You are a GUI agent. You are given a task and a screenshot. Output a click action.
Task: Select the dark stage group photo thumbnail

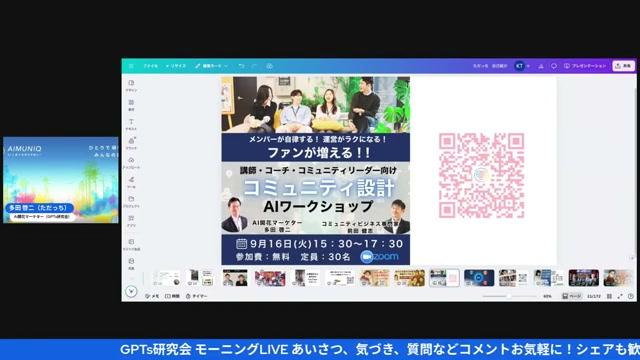coord(584,278)
